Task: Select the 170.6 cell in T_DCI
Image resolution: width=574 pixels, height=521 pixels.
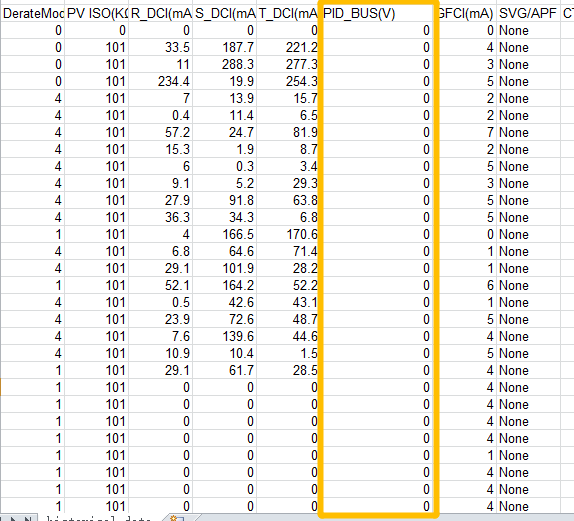Action: click(288, 234)
